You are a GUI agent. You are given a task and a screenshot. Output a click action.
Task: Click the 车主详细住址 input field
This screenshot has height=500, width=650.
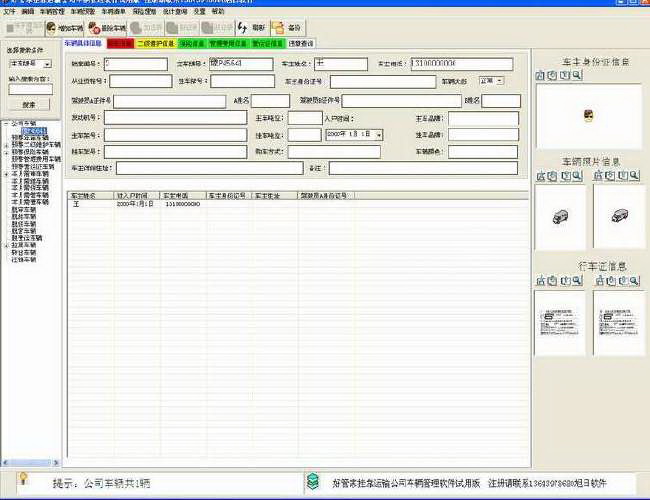pyautogui.click(x=210, y=168)
